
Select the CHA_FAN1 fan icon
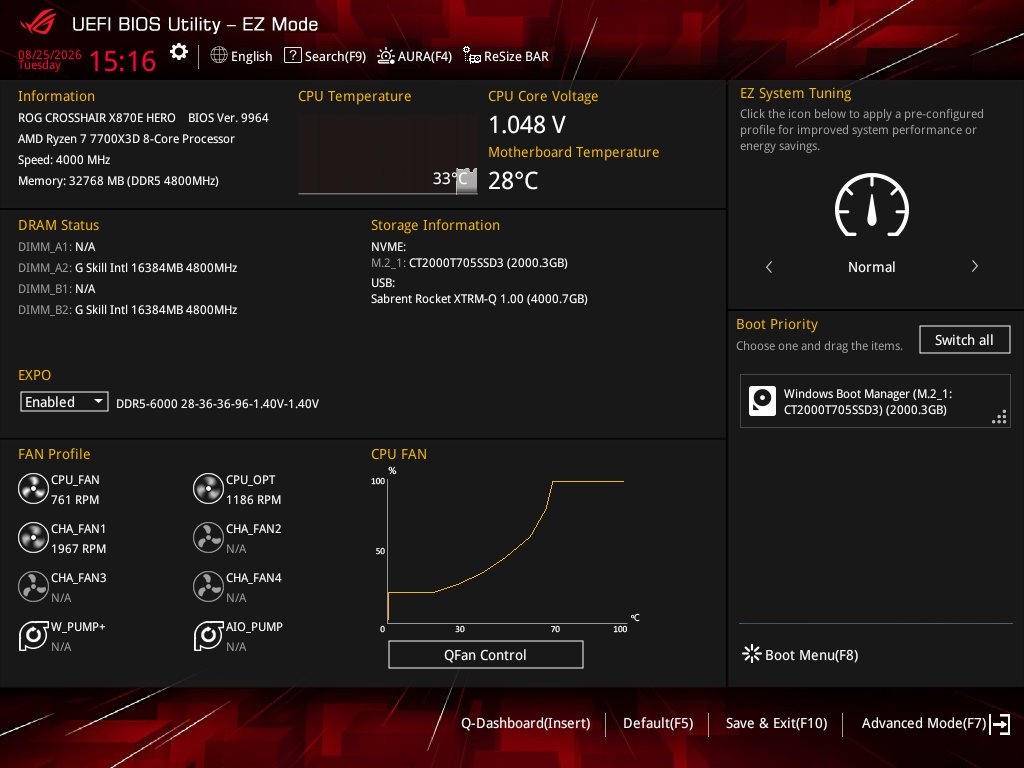pyautogui.click(x=33, y=537)
